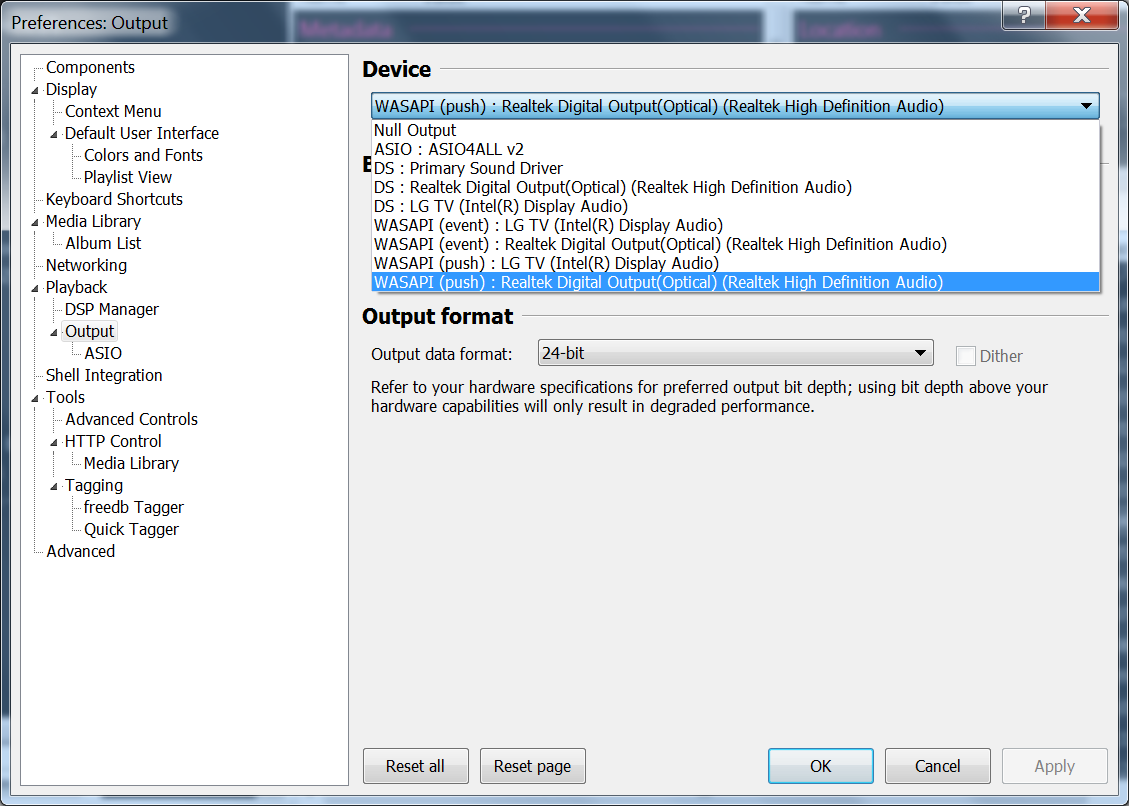This screenshot has width=1129, height=806.
Task: Open DSP Manager preferences page
Action: [x=111, y=310]
